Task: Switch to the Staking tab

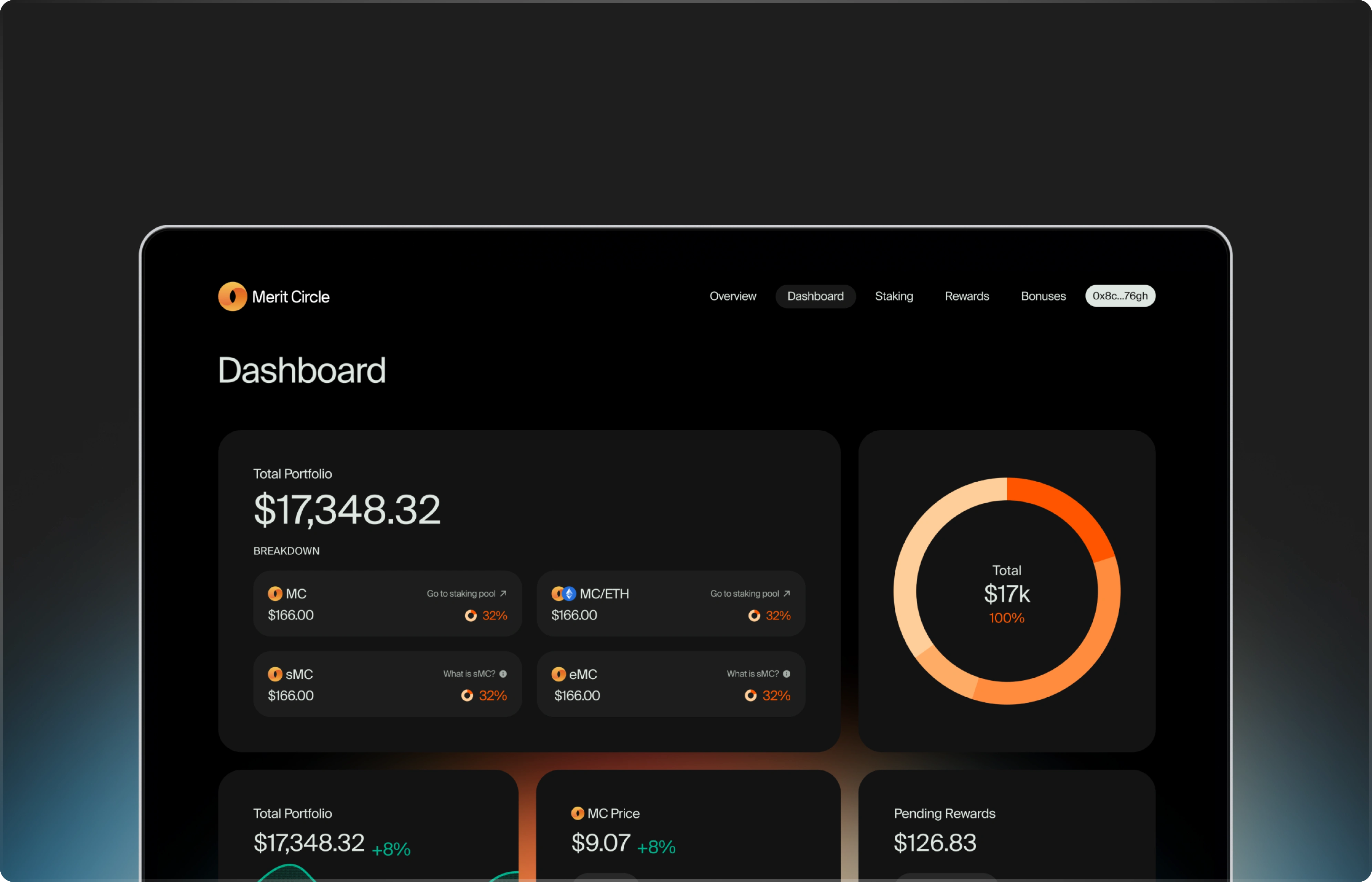Action: (x=894, y=296)
